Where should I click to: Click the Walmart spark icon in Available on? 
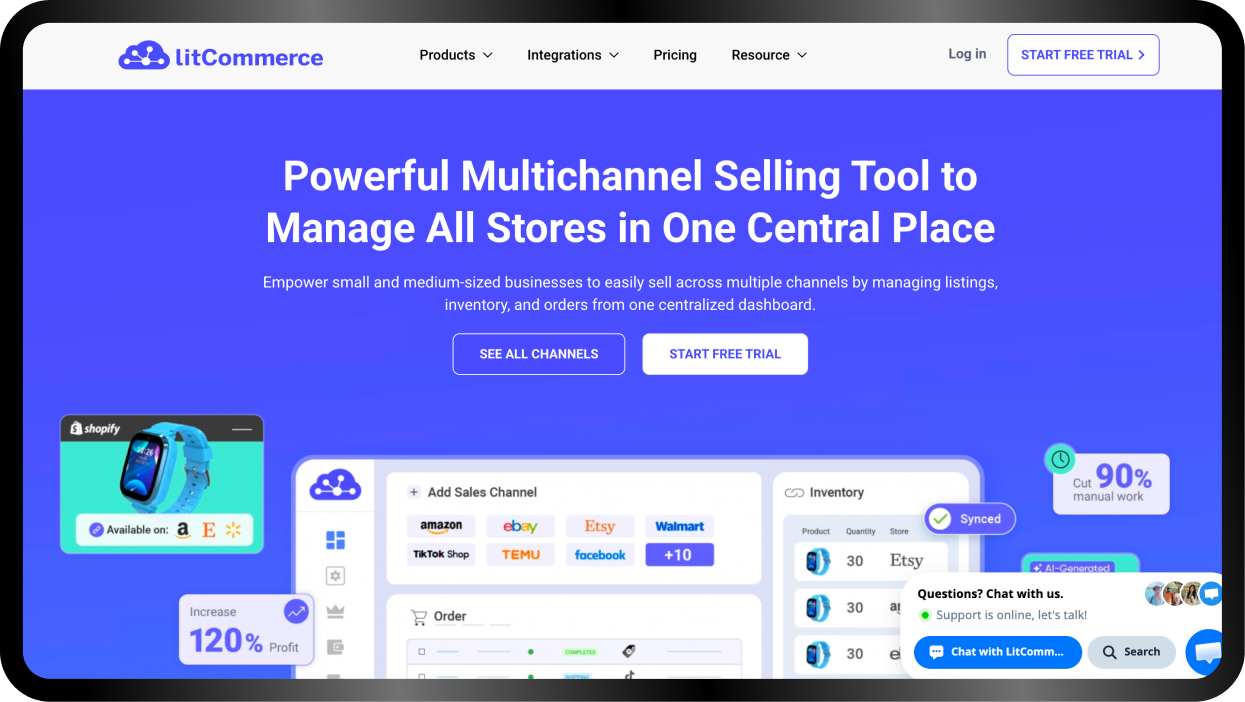point(233,530)
